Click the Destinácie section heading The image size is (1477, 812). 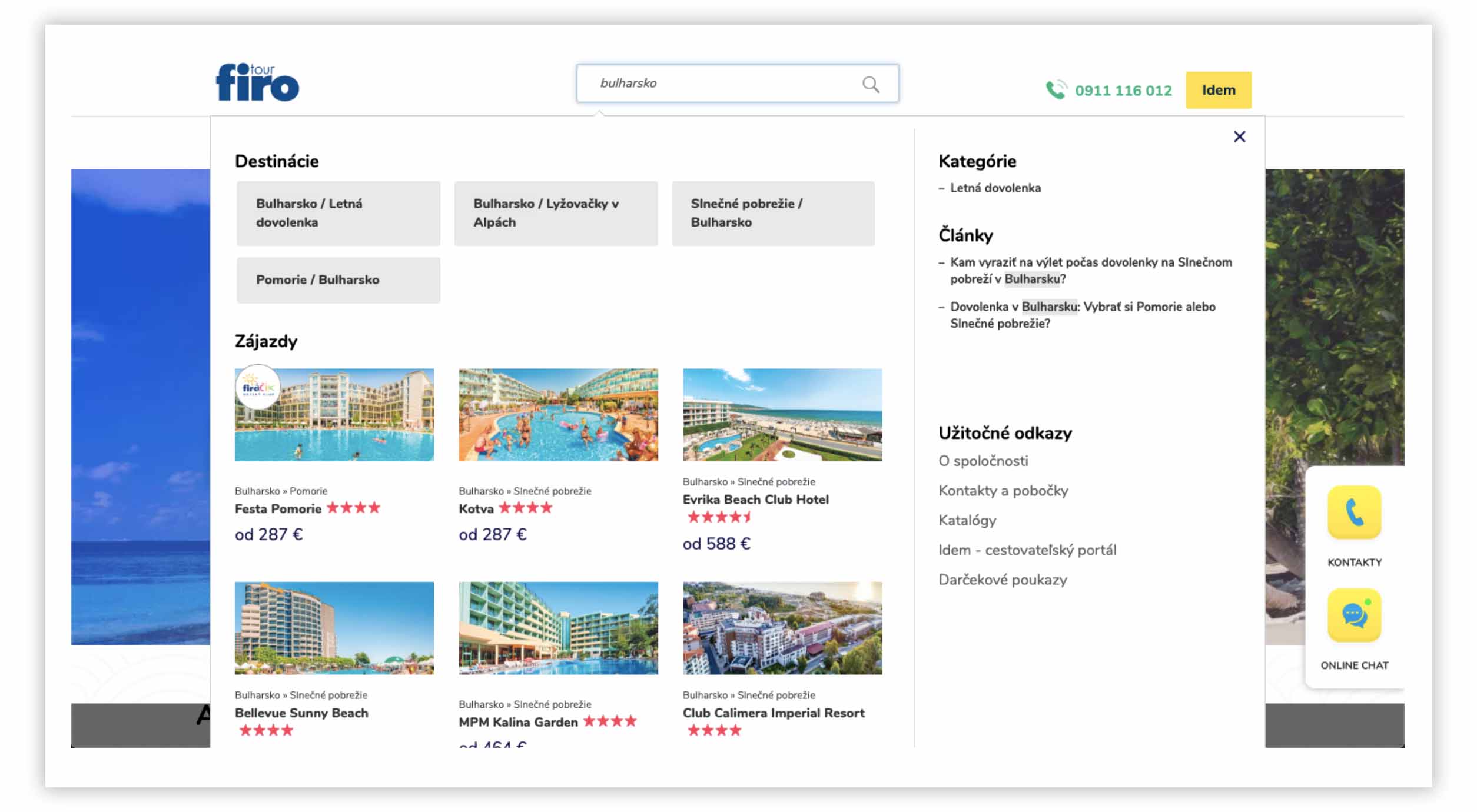[x=277, y=161]
